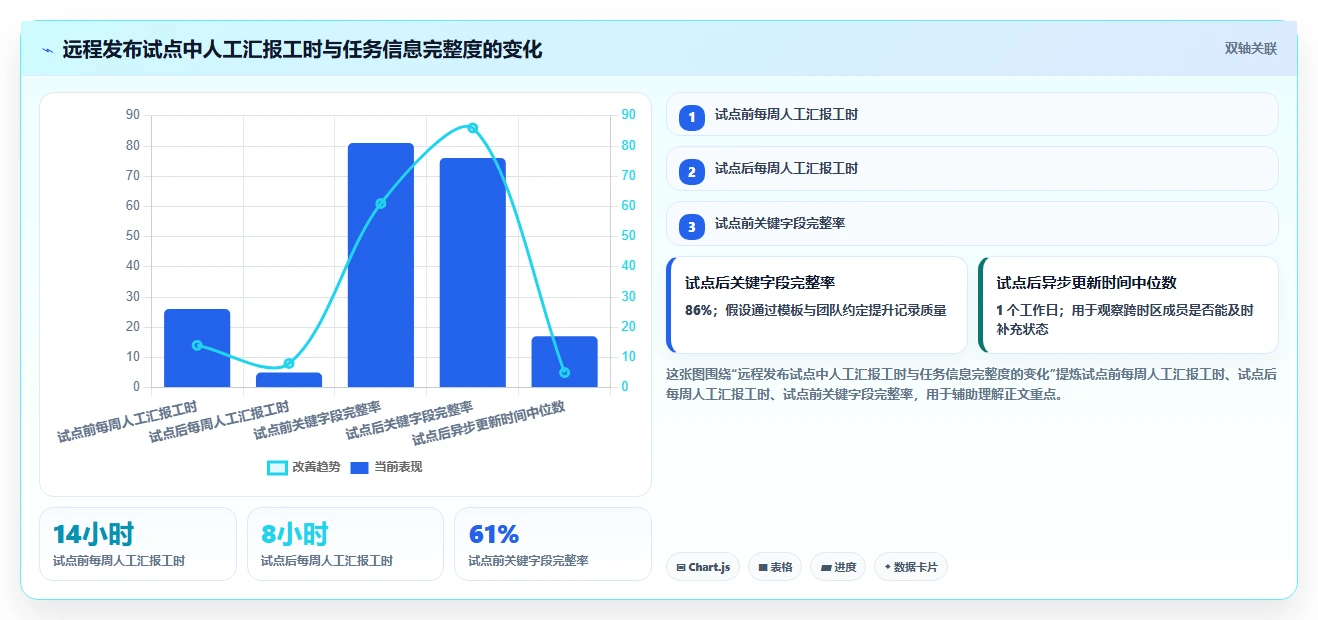Click the line point above the shortest bar
Image resolution: width=1318 pixels, height=620 pixels.
(289, 363)
